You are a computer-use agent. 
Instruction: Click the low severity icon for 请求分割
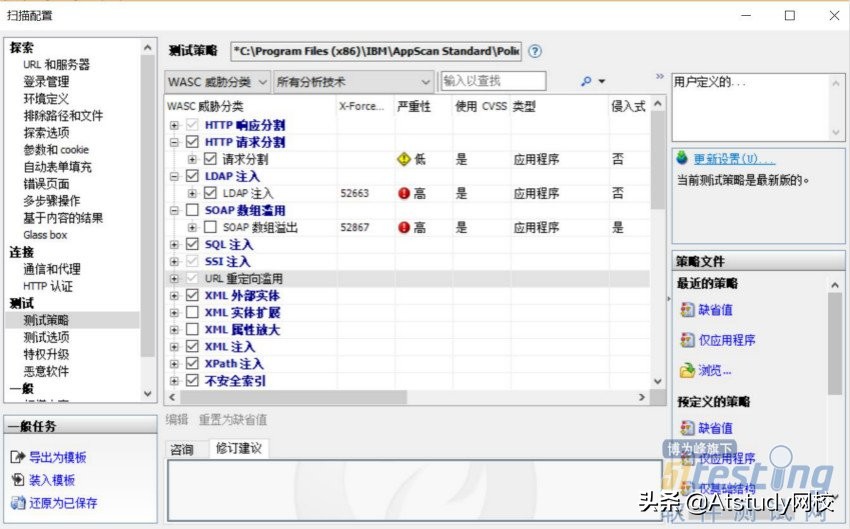404,159
